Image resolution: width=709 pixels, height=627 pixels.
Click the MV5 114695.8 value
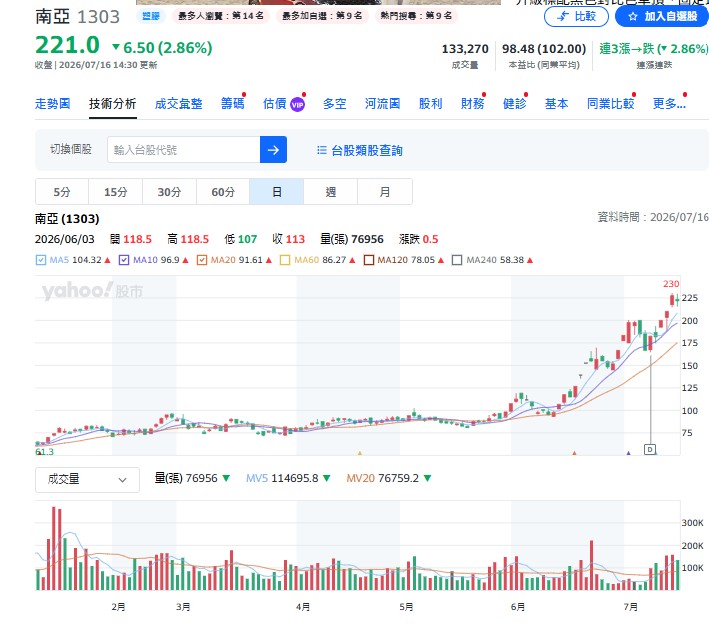(294, 478)
